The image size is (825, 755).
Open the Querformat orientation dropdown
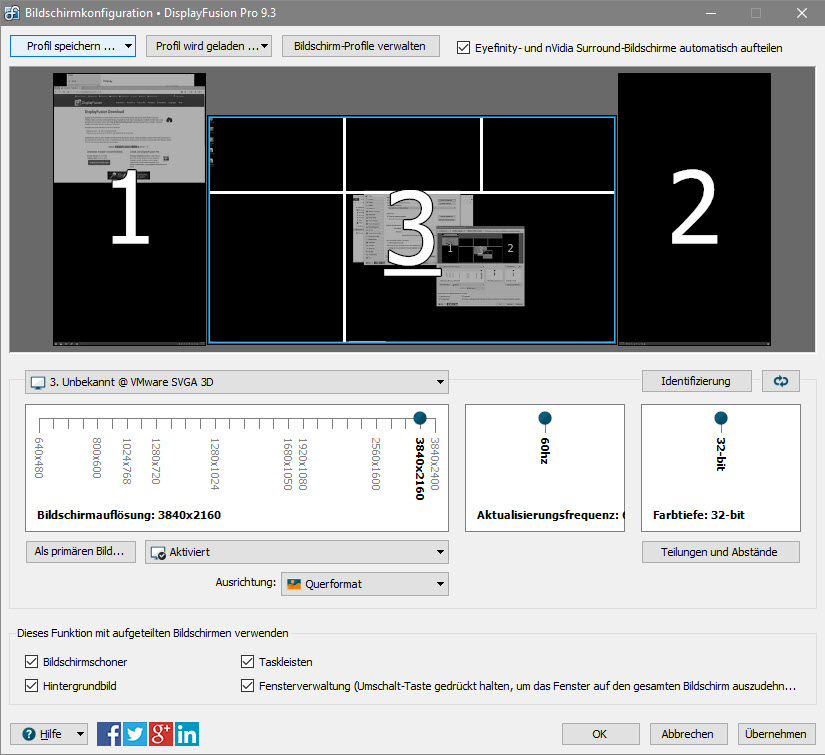[364, 584]
